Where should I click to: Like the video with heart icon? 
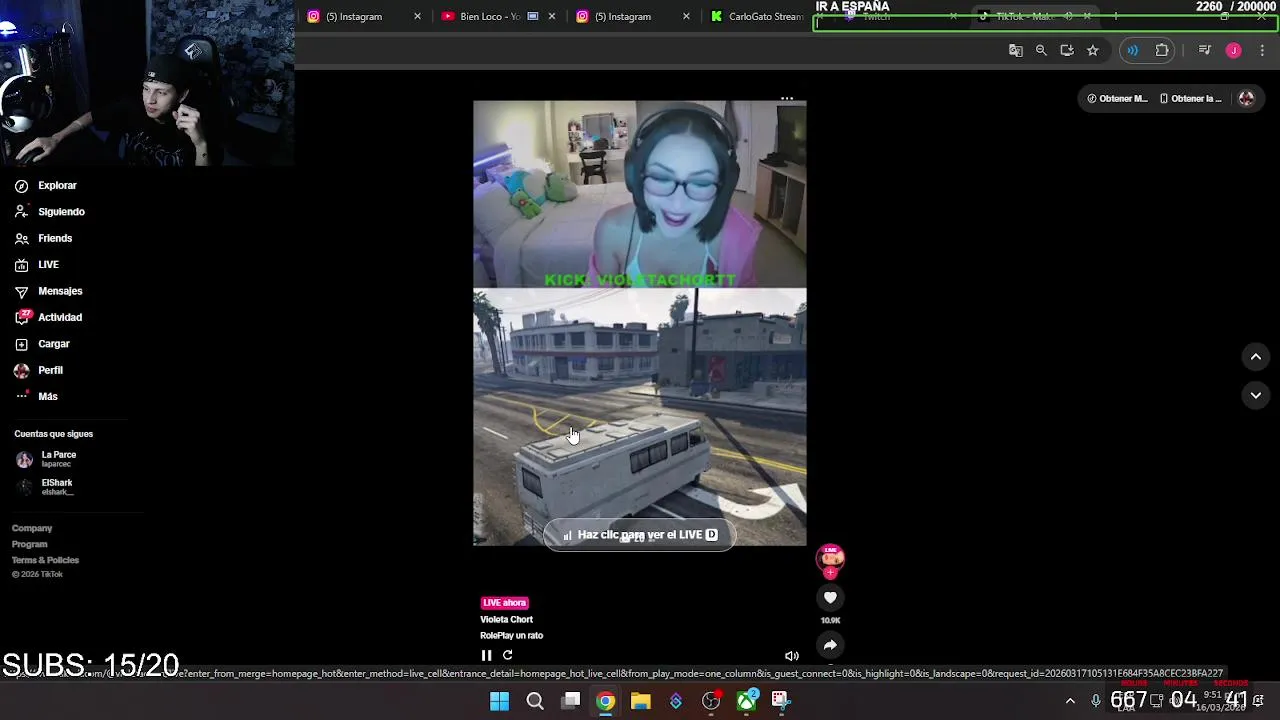coord(830,598)
